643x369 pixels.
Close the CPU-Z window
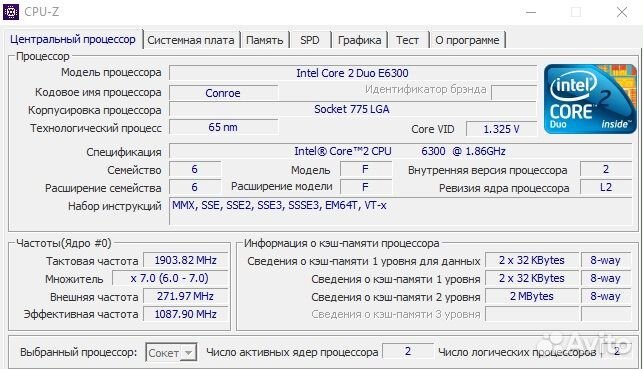click(x=622, y=12)
